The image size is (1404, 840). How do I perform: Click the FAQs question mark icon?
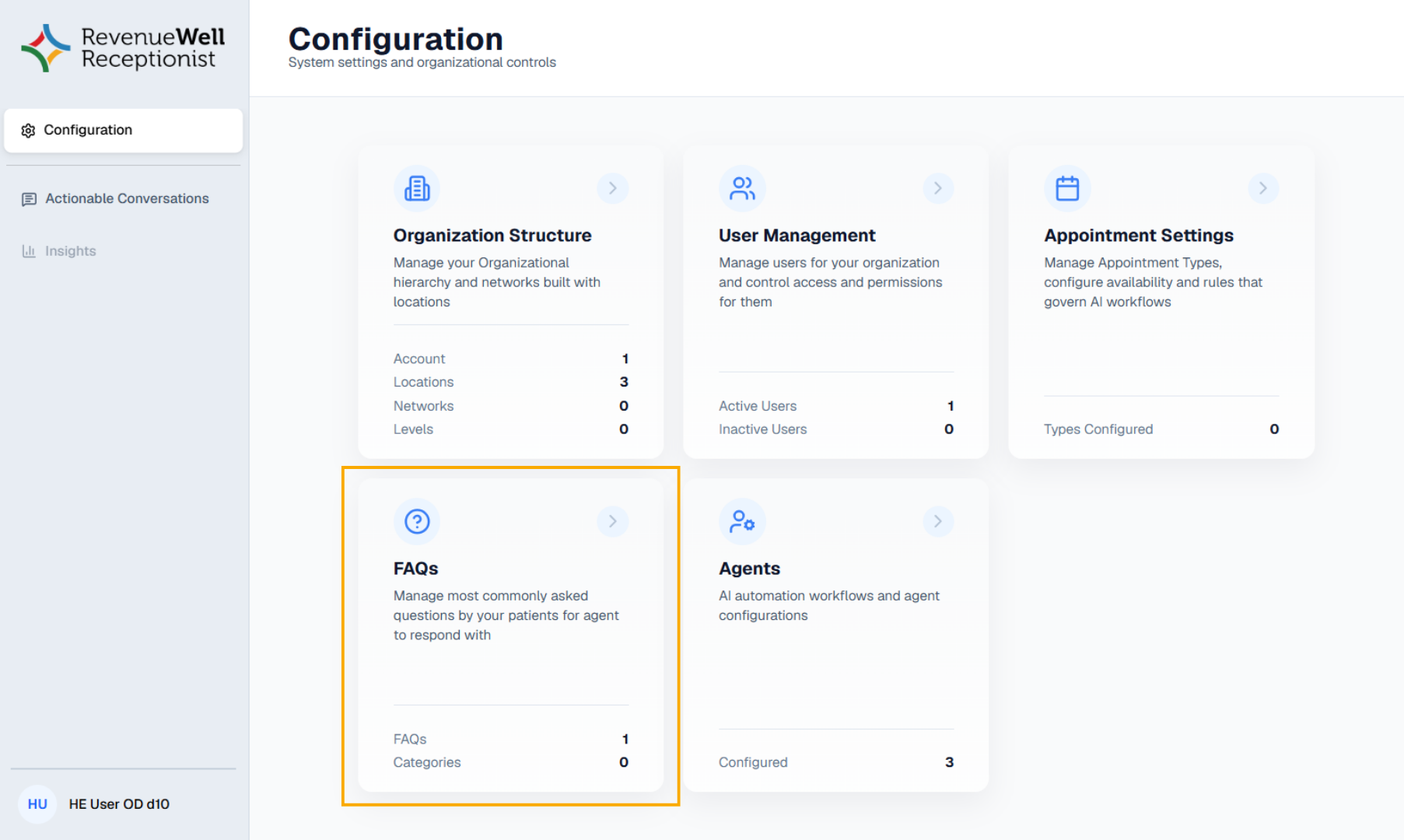(417, 522)
